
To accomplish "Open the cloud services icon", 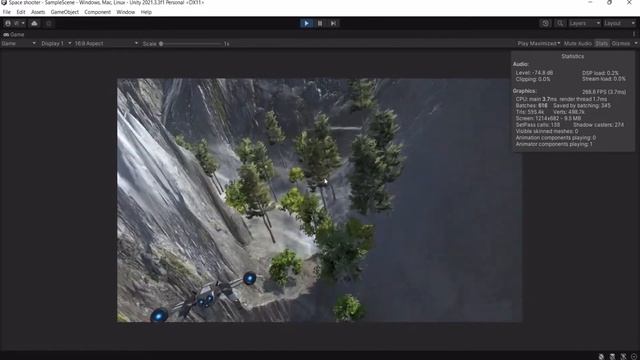I will coord(34,23).
